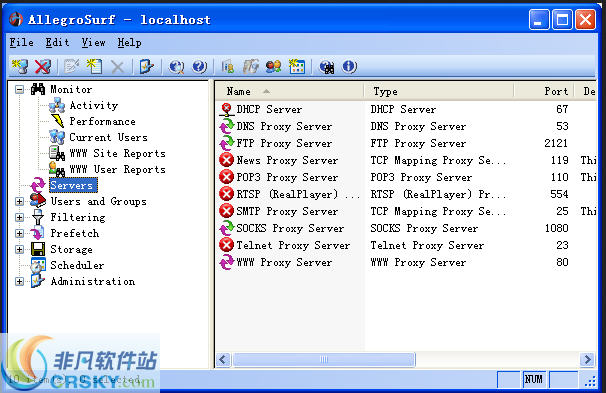The image size is (606, 393).
Task: Click port value 2121
Action: 556,143
